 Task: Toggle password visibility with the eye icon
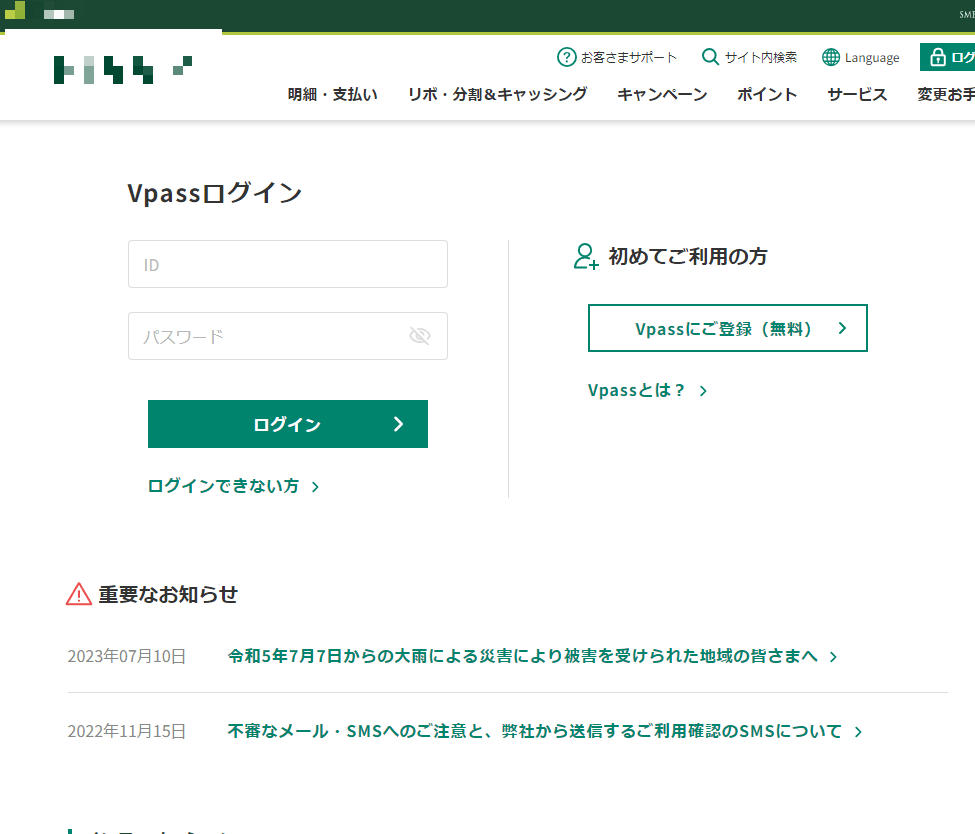click(420, 336)
